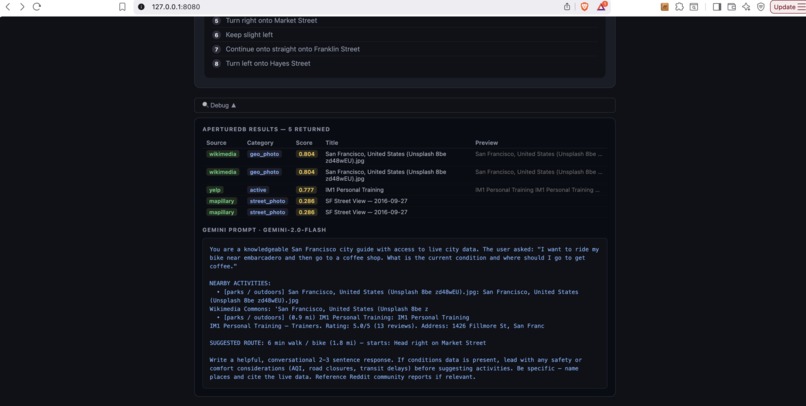Click the Source column header
The image size is (806, 406).
point(216,143)
